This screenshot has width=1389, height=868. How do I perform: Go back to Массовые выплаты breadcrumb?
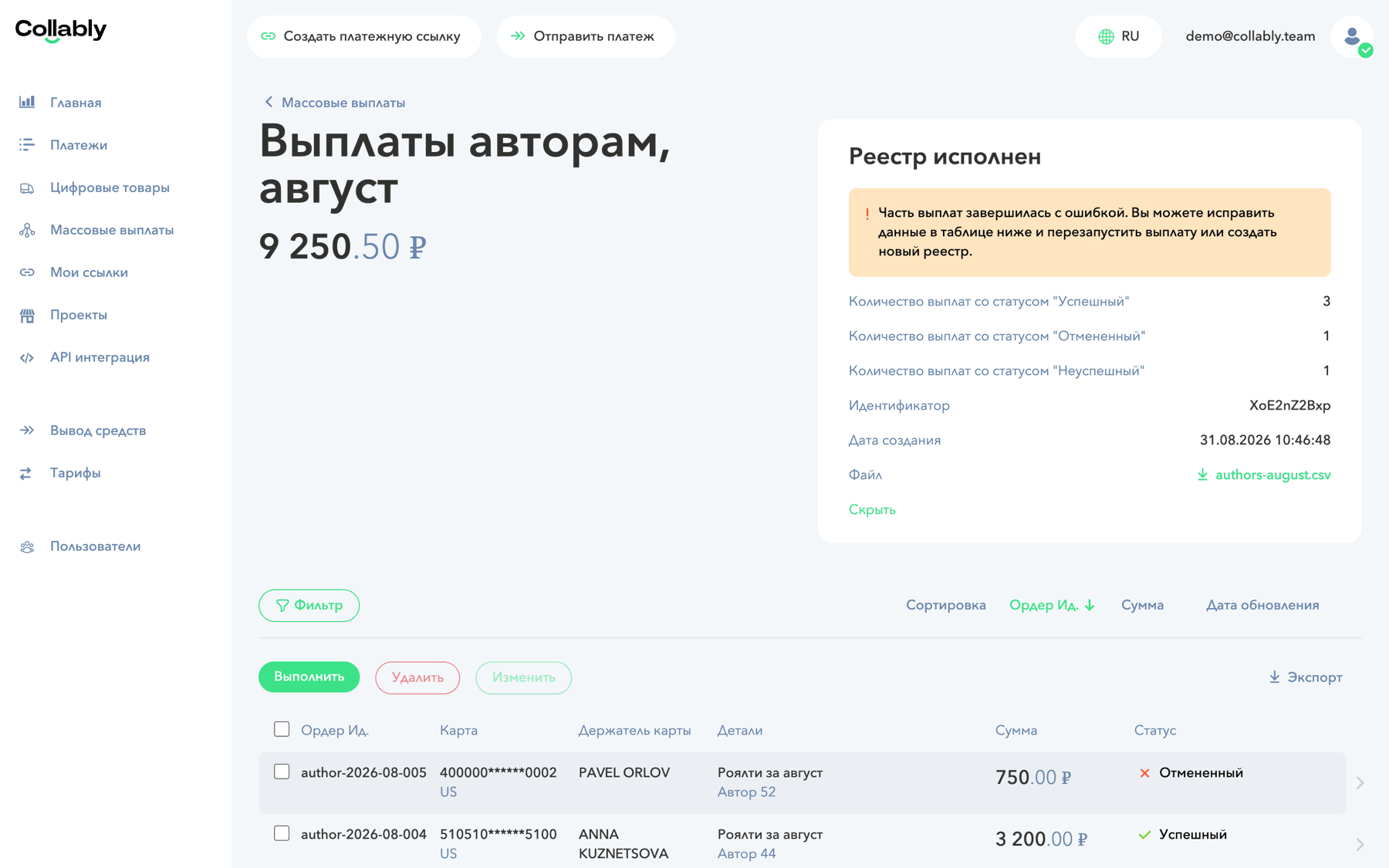tap(334, 103)
